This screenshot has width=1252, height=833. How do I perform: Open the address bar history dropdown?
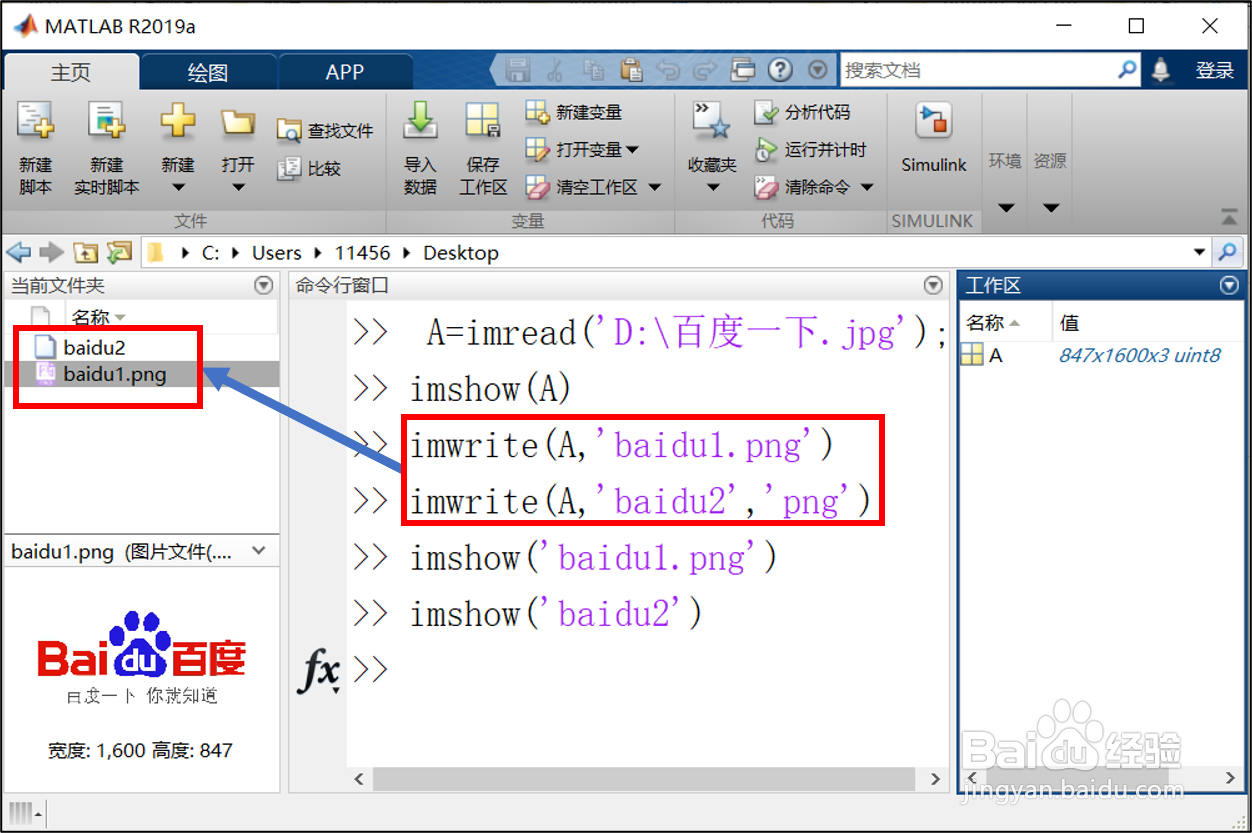pyautogui.click(x=1200, y=253)
